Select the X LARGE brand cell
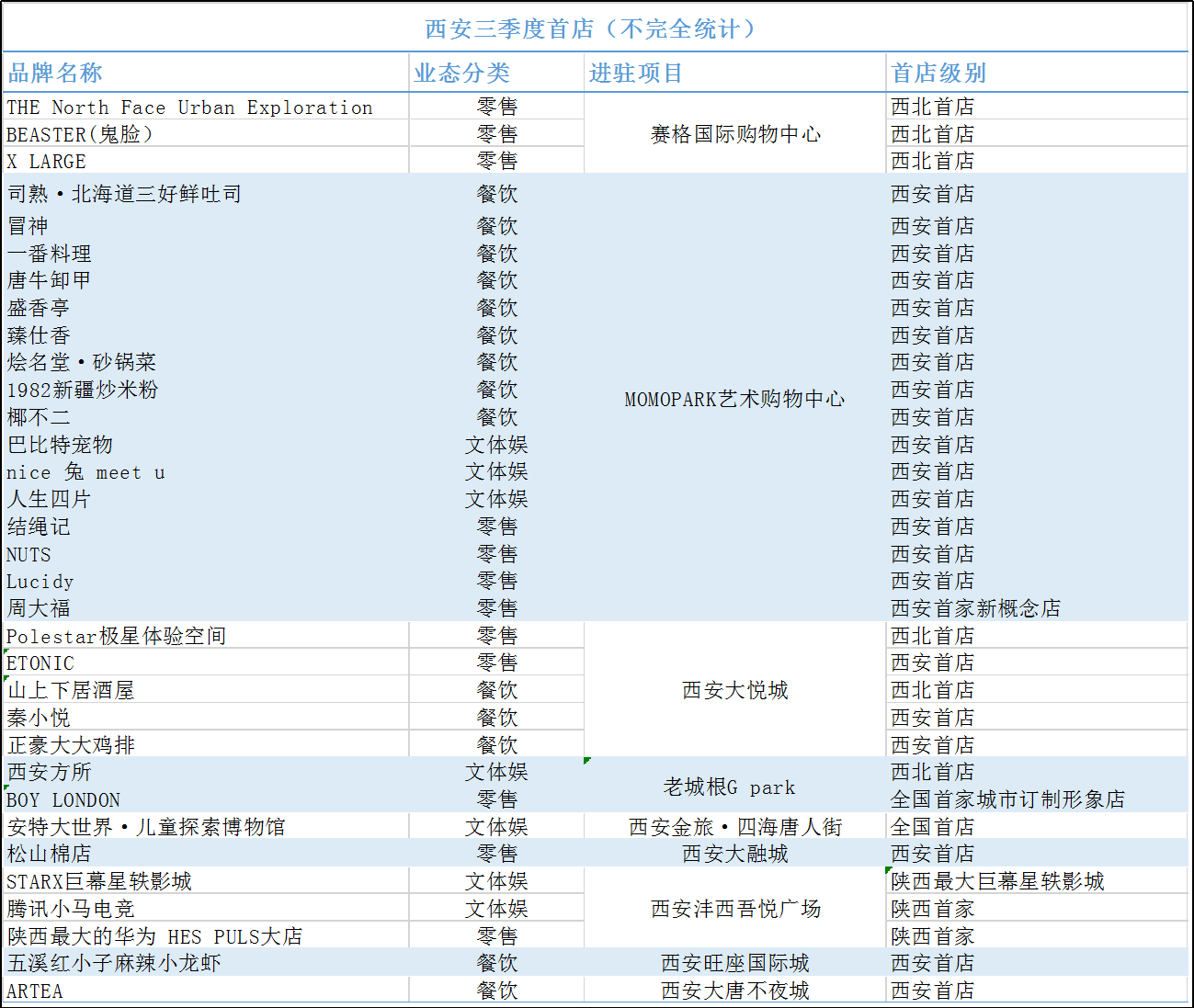 click(x=206, y=161)
